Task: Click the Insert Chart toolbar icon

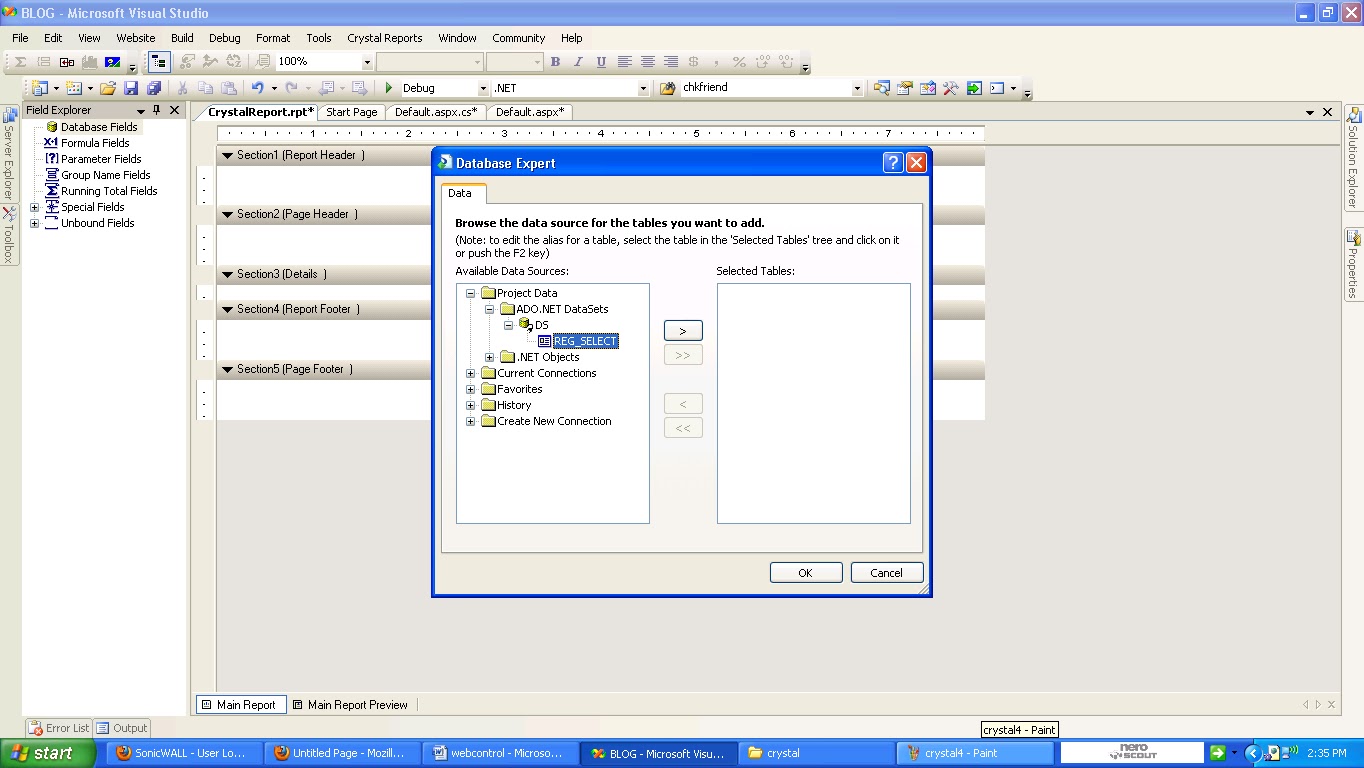Action: point(90,62)
